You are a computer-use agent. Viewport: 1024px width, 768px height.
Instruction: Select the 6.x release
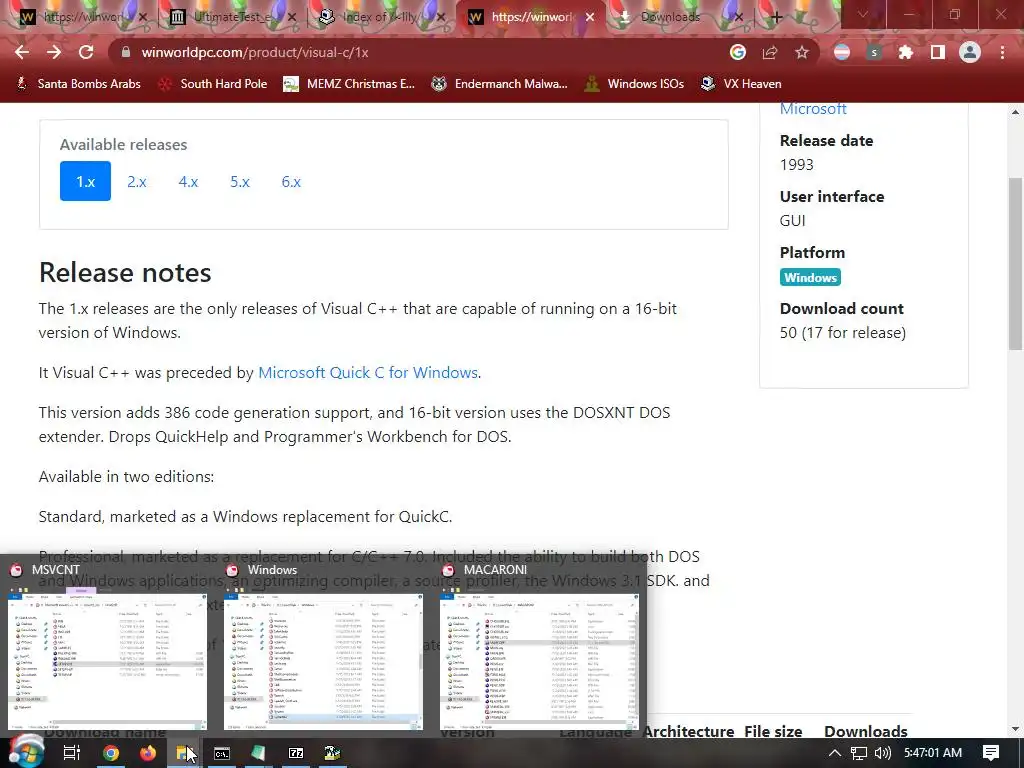tap(291, 181)
